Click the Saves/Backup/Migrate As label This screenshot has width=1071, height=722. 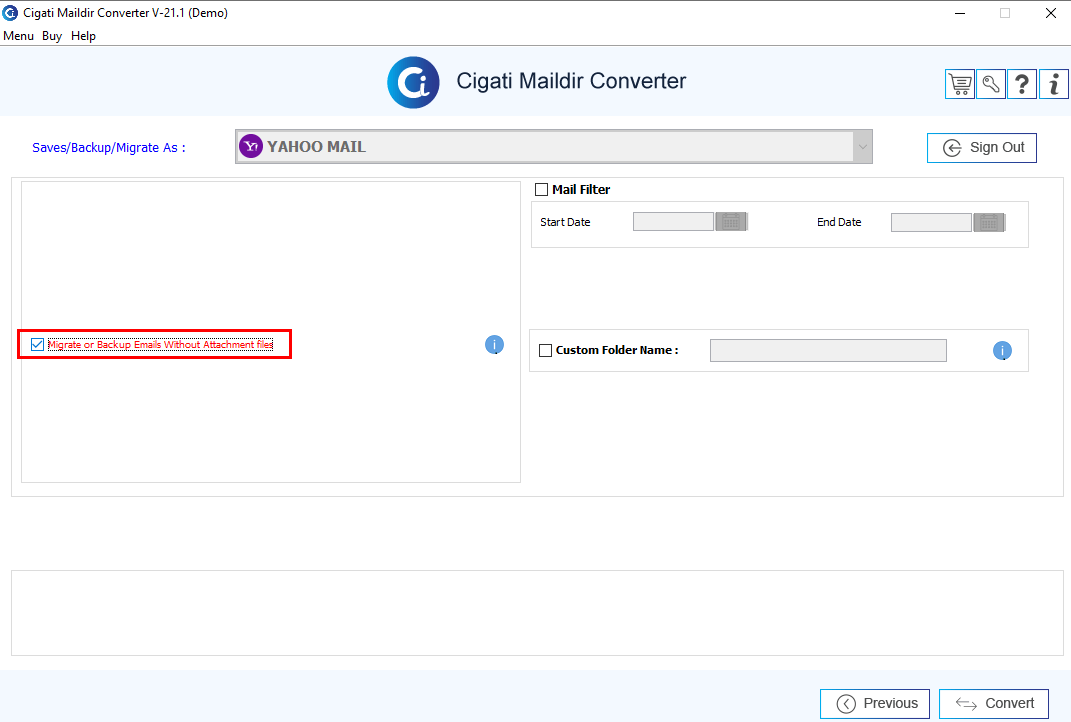109,148
